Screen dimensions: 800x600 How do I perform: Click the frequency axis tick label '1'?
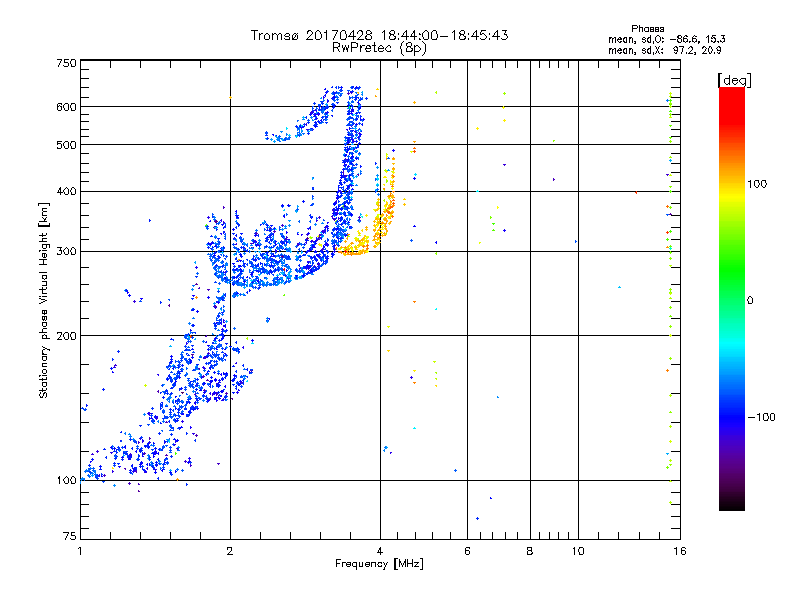click(81, 551)
